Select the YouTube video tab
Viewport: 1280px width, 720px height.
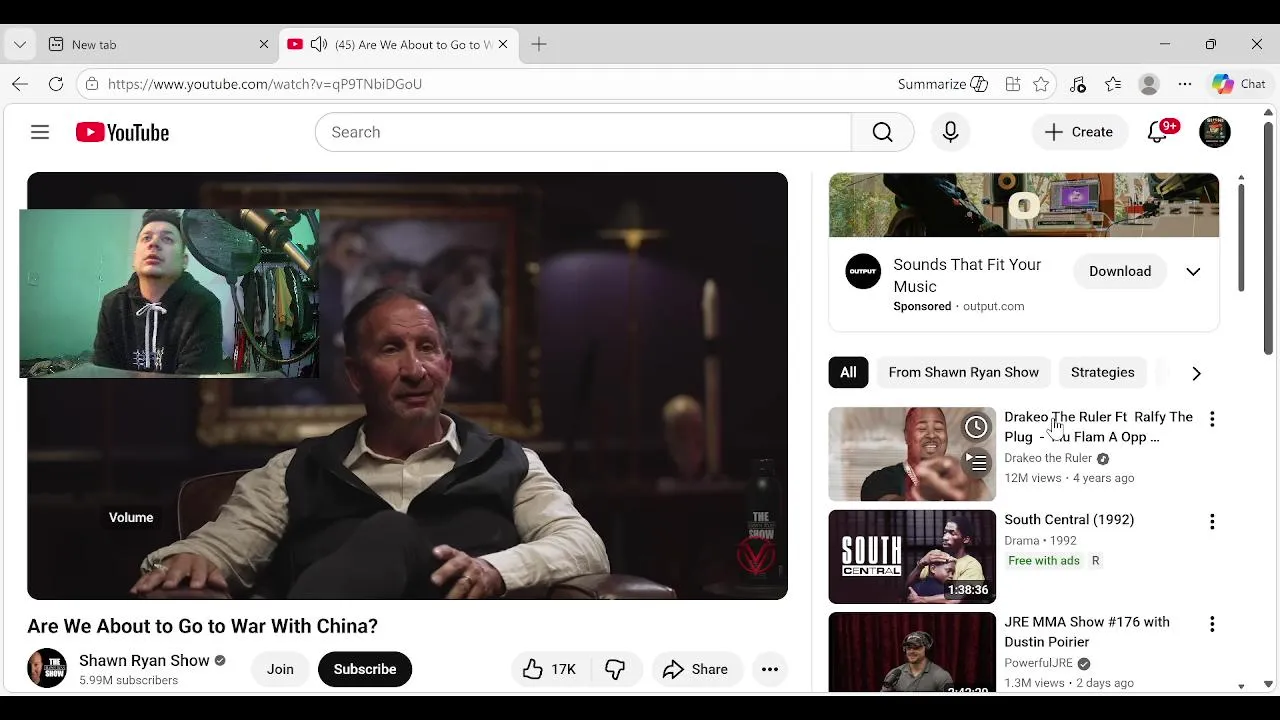[398, 44]
